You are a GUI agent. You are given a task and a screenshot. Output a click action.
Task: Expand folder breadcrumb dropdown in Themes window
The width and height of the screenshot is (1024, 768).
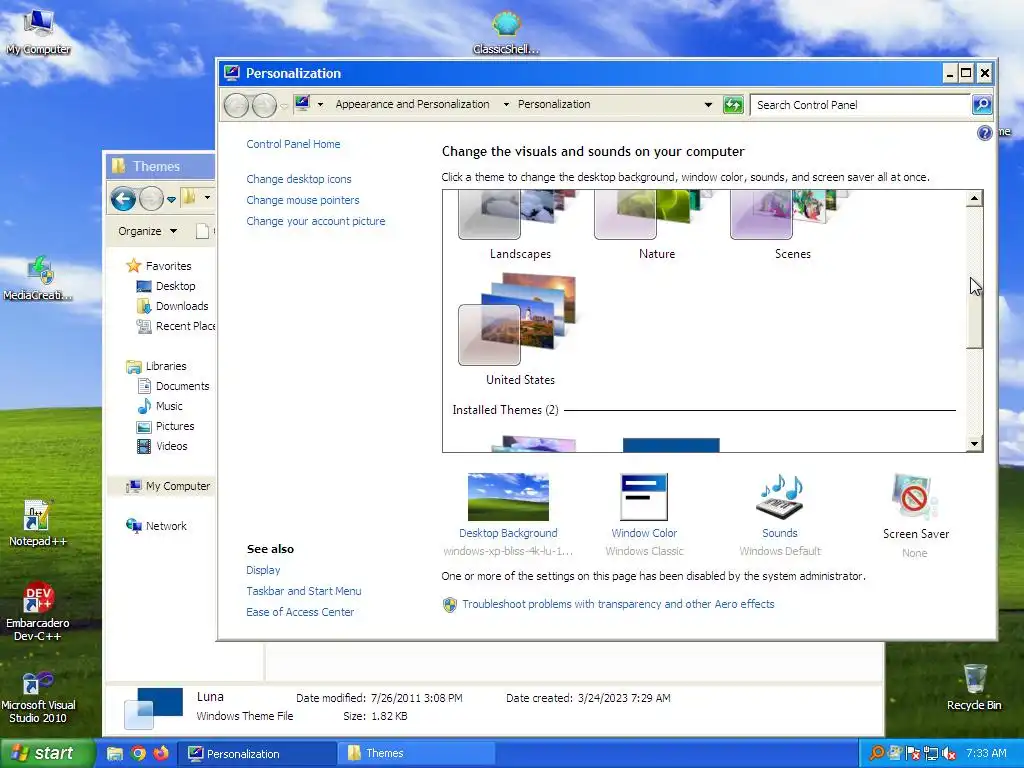click(207, 197)
